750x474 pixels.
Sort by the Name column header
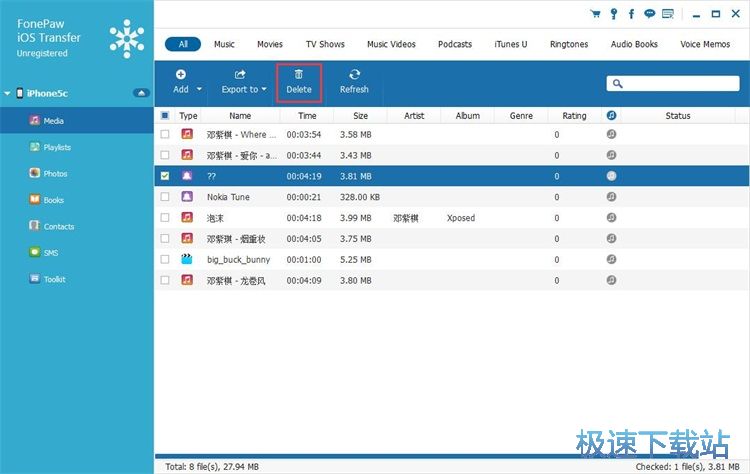click(240, 115)
